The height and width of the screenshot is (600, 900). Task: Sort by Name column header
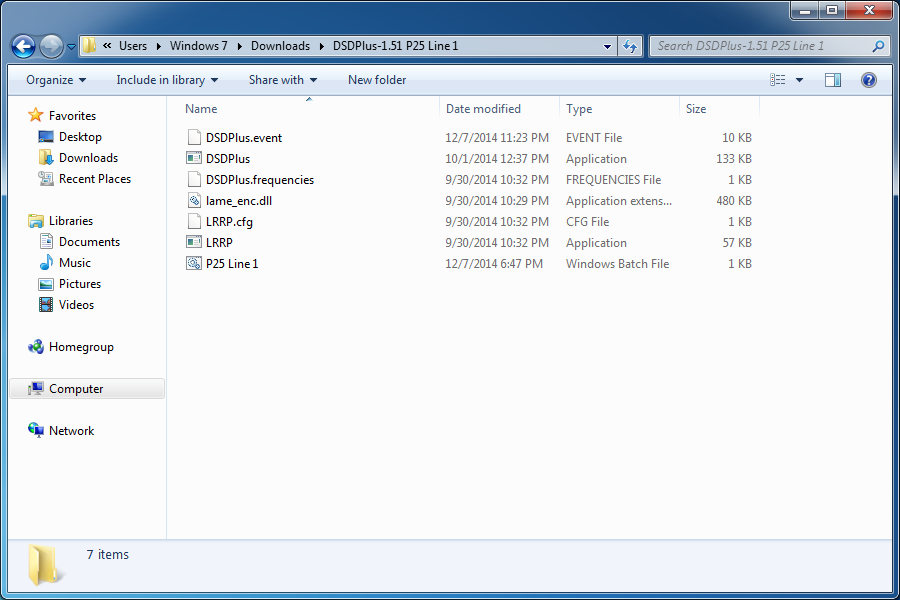pyautogui.click(x=201, y=109)
